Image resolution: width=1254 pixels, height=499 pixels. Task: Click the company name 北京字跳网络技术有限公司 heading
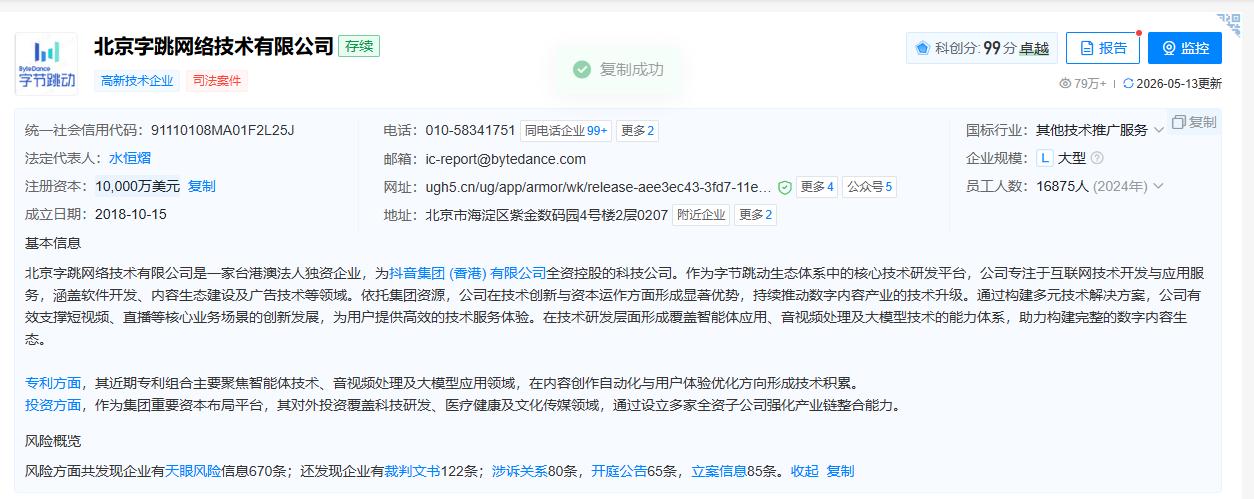[213, 46]
